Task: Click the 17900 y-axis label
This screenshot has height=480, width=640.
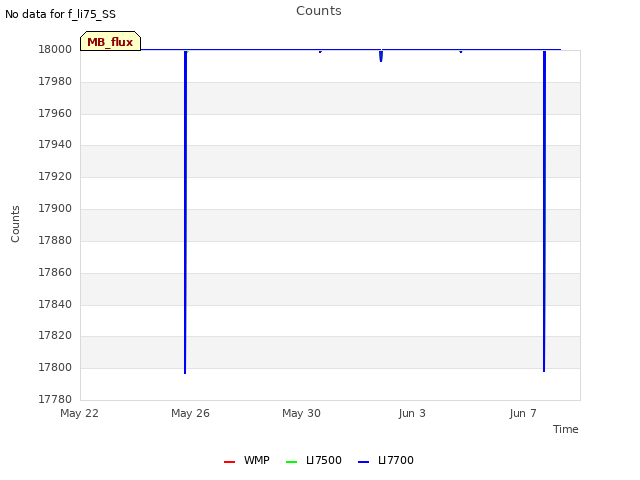Action: [55, 209]
